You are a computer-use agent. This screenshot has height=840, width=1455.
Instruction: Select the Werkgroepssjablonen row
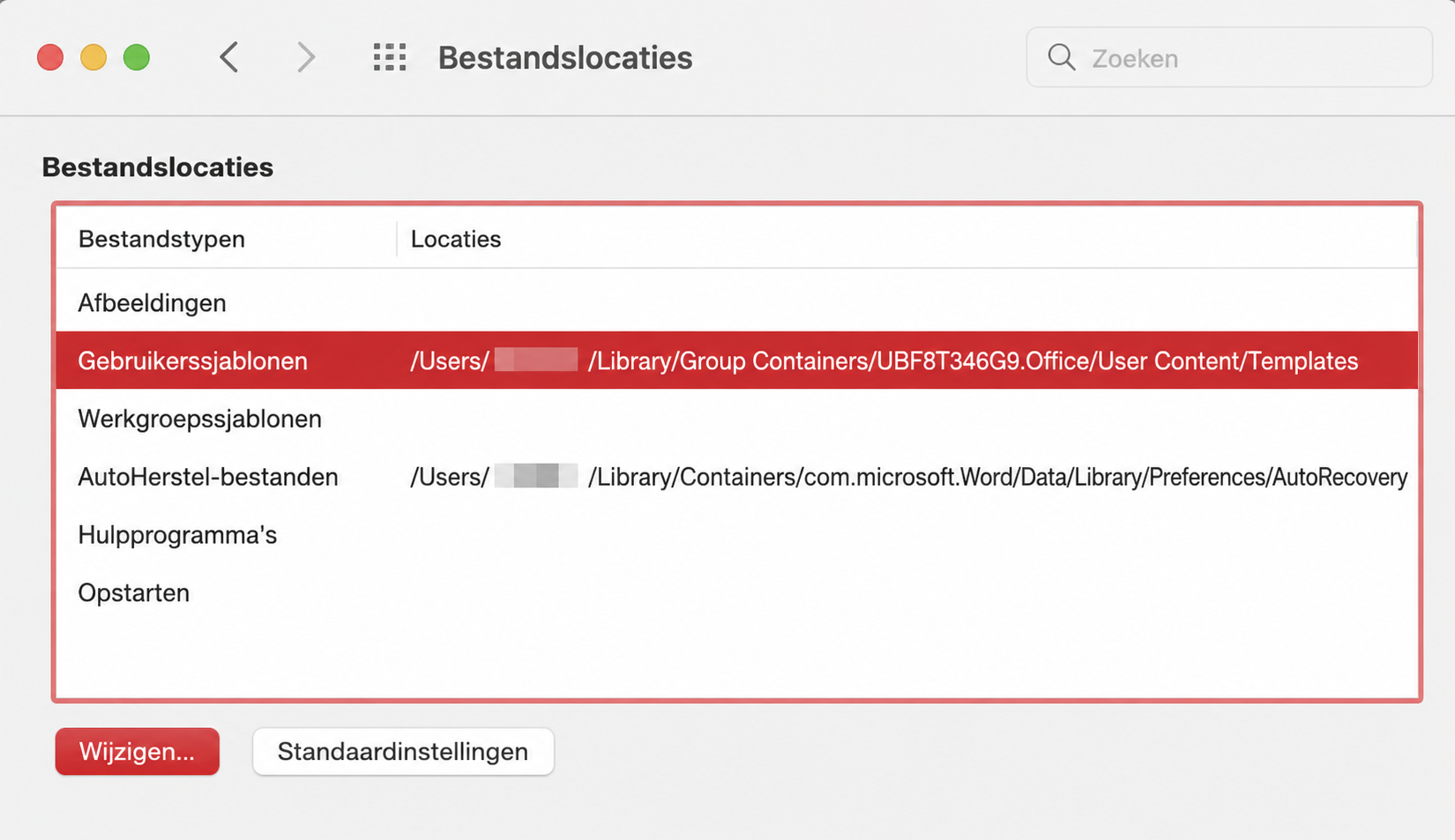(x=737, y=419)
